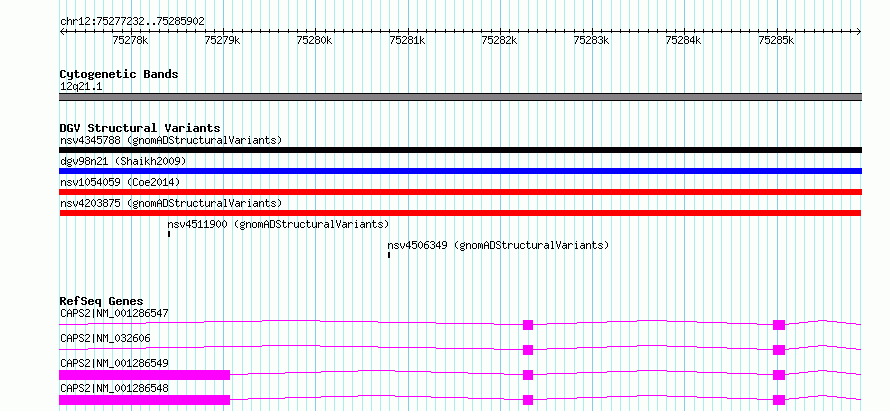Viewport: 890px width, 411px height.
Task: Click the CAPS2|NM_001286548 transcript label
Action: coord(114,388)
